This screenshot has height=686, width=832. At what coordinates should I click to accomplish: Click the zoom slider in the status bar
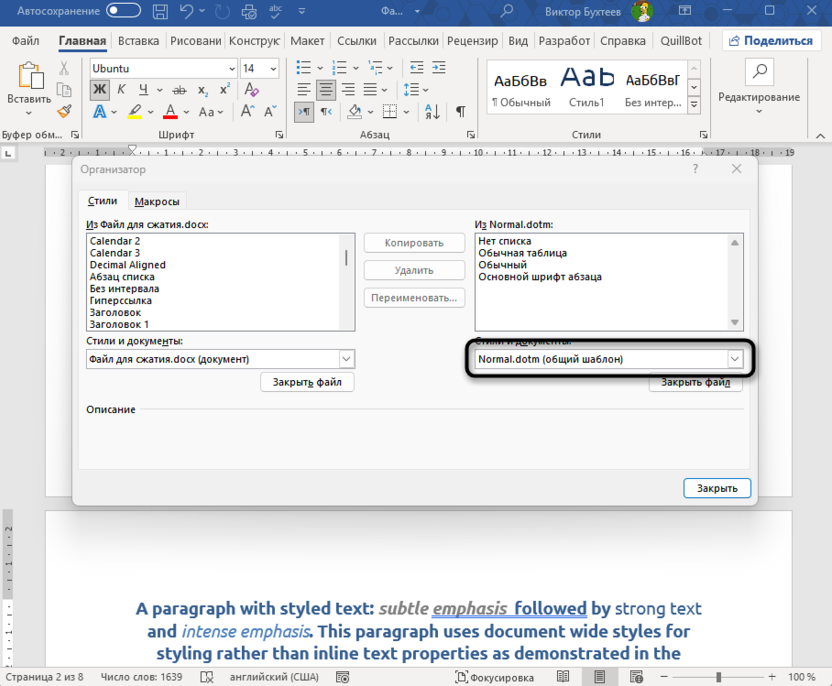718,677
